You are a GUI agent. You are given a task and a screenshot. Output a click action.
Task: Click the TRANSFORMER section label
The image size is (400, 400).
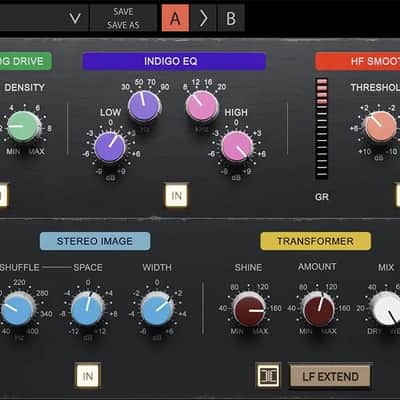click(315, 241)
